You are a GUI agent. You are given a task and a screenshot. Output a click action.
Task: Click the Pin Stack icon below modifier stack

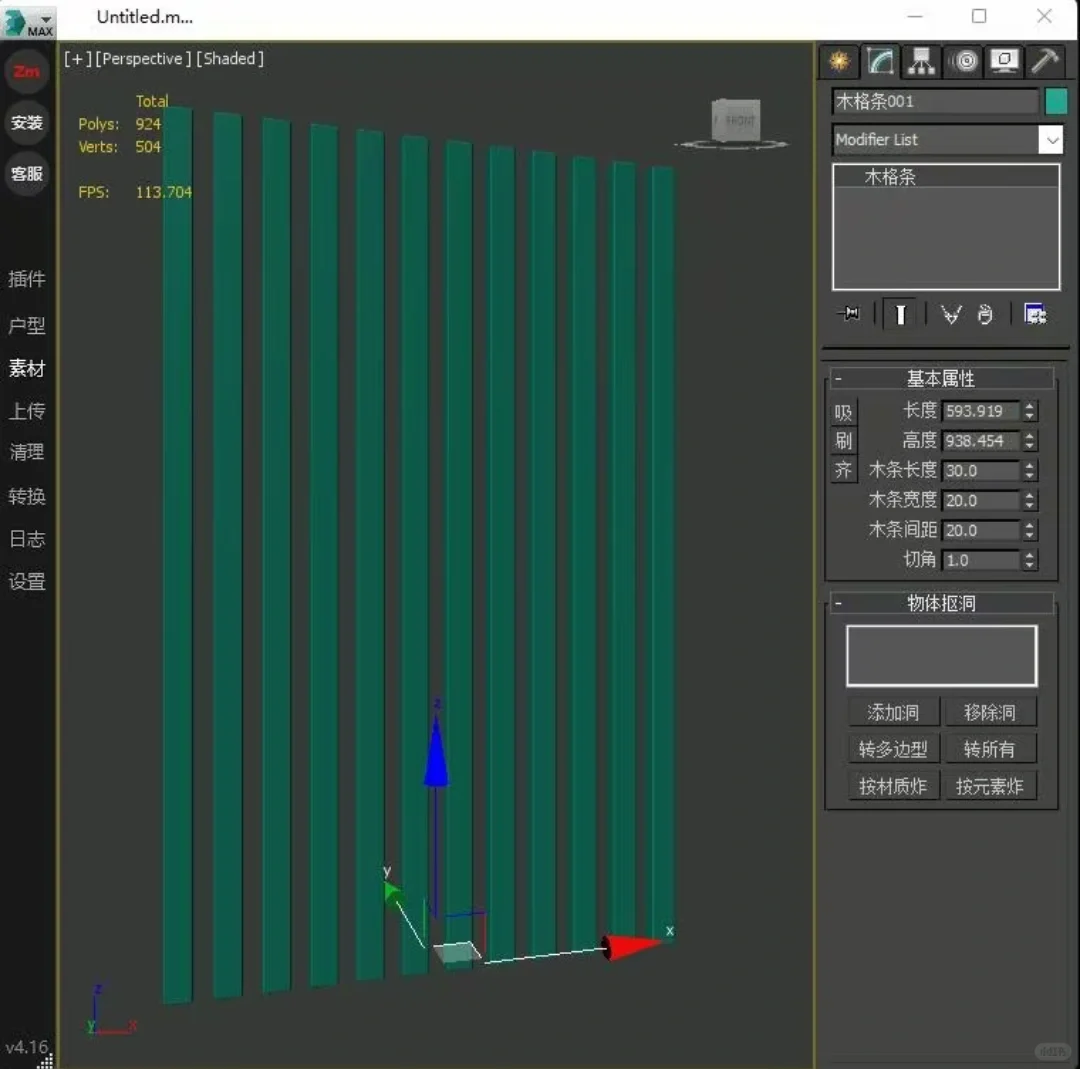pos(849,313)
